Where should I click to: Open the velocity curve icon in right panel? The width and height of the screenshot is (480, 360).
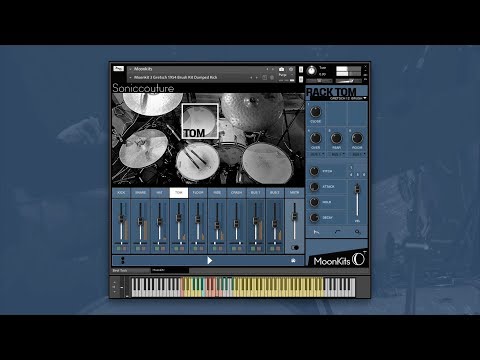point(337,232)
